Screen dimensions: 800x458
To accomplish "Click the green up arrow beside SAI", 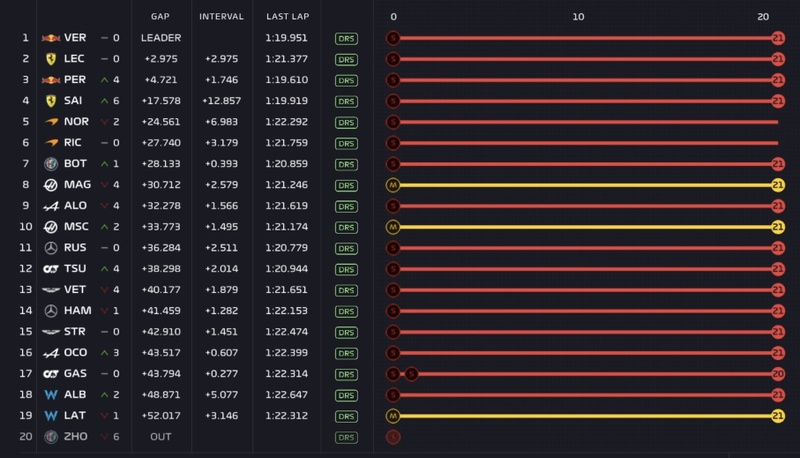I will [104, 101].
